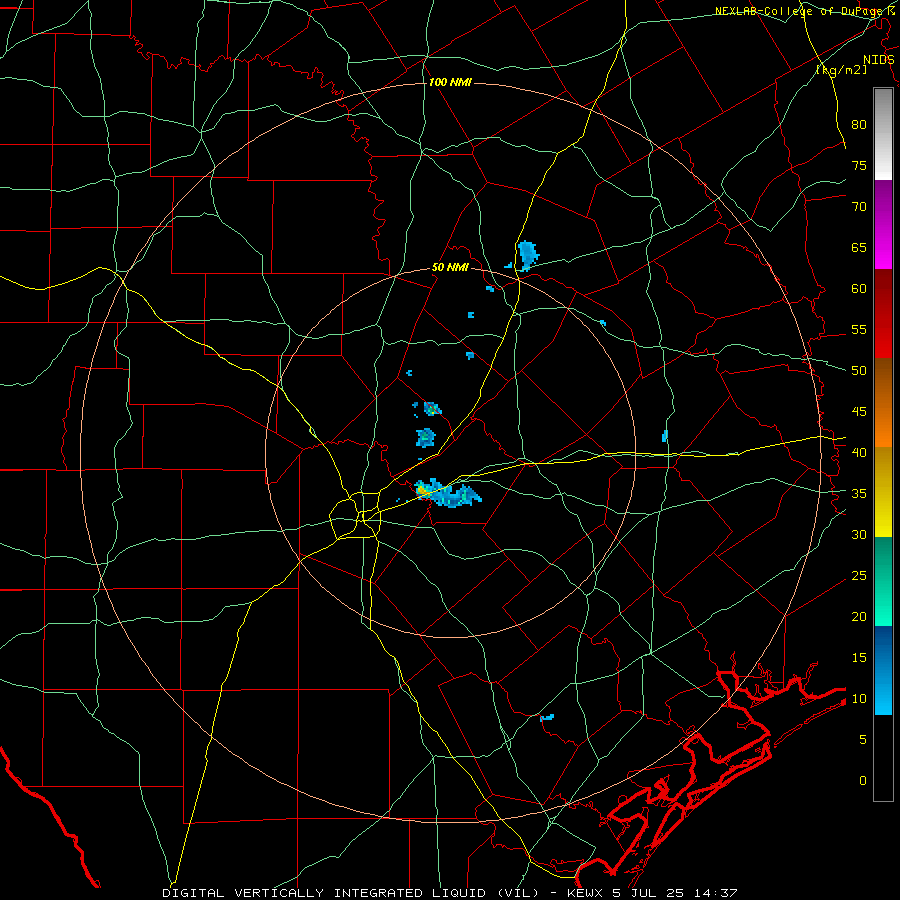Select the "60" value on the color scale

[859, 289]
